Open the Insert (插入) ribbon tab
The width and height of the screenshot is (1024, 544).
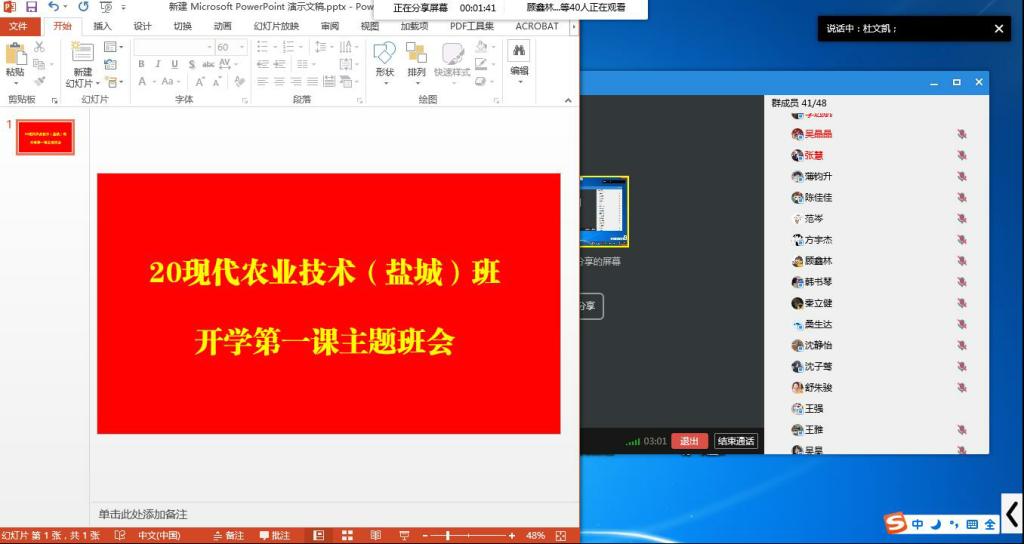click(102, 26)
